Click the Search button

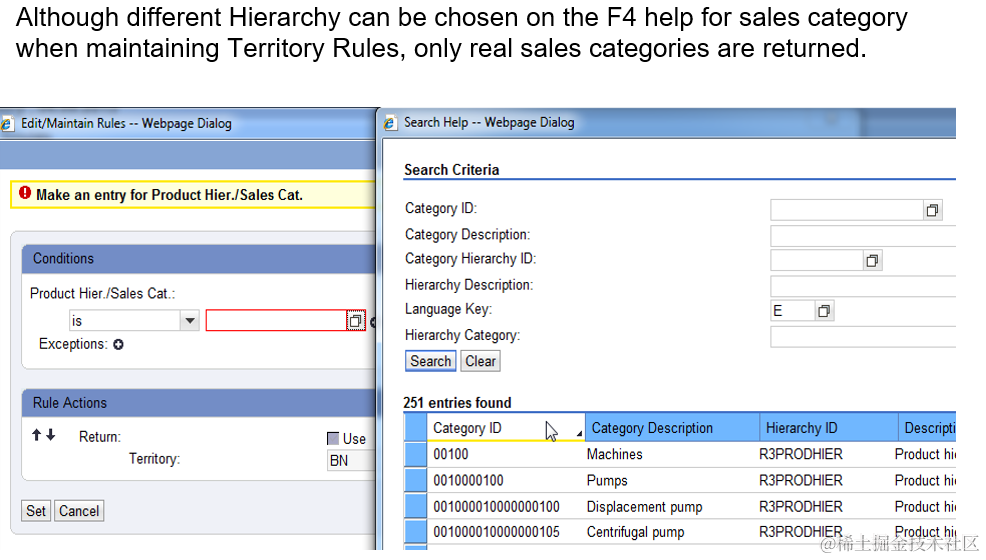point(431,361)
